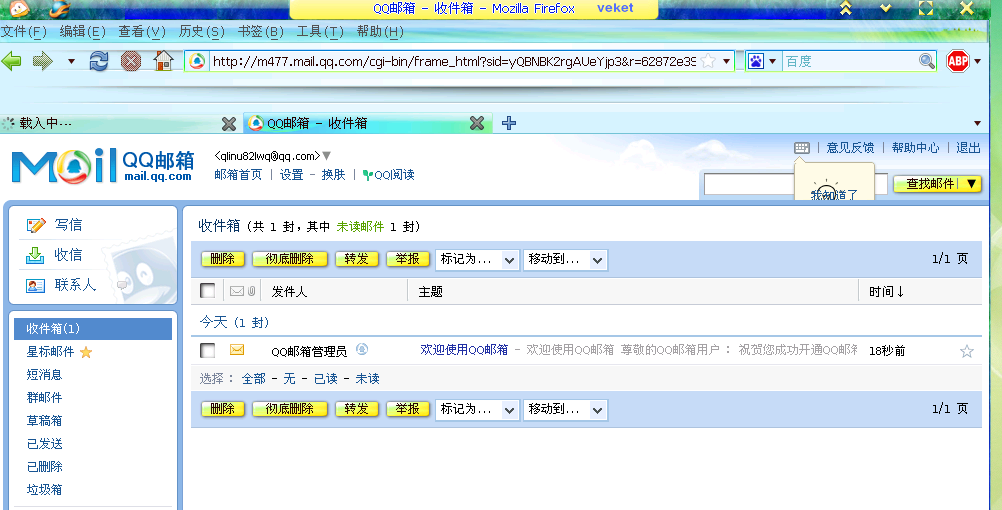This screenshot has height=510, width=1002.
Task: Click the attachment paperclip column header
Action: click(252, 291)
